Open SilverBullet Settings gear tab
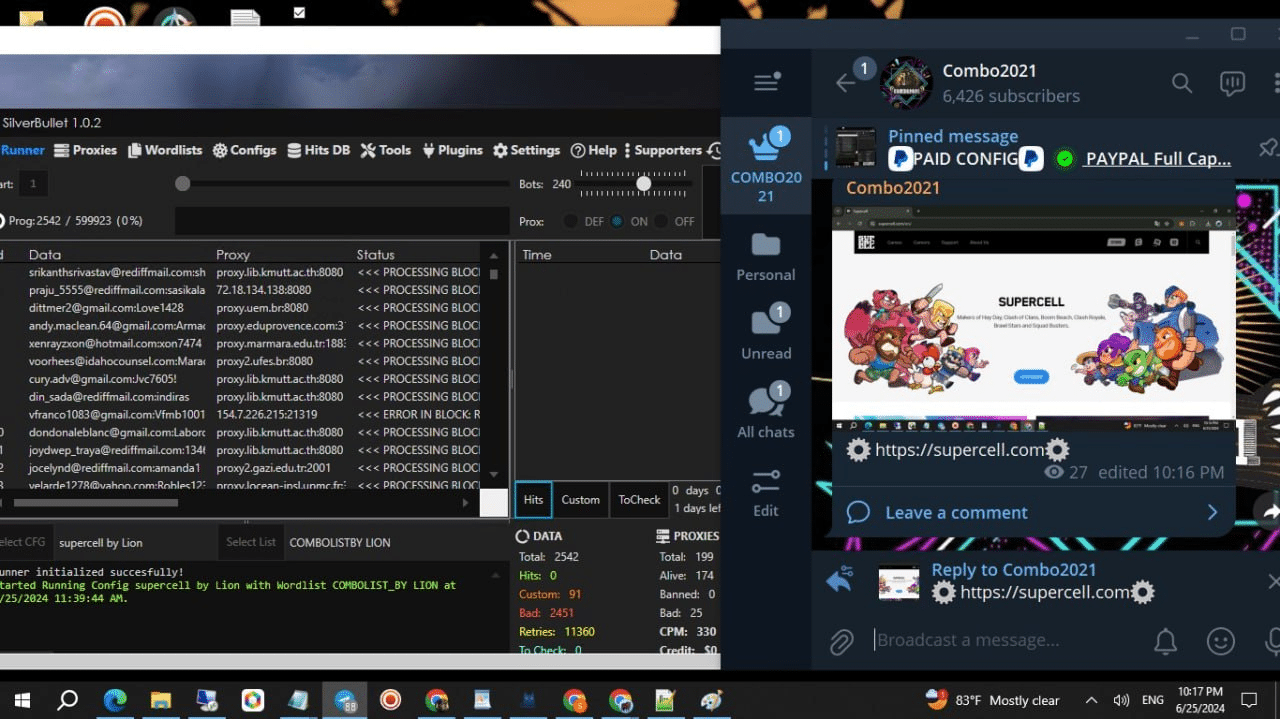The width and height of the screenshot is (1280, 719). tap(526, 150)
